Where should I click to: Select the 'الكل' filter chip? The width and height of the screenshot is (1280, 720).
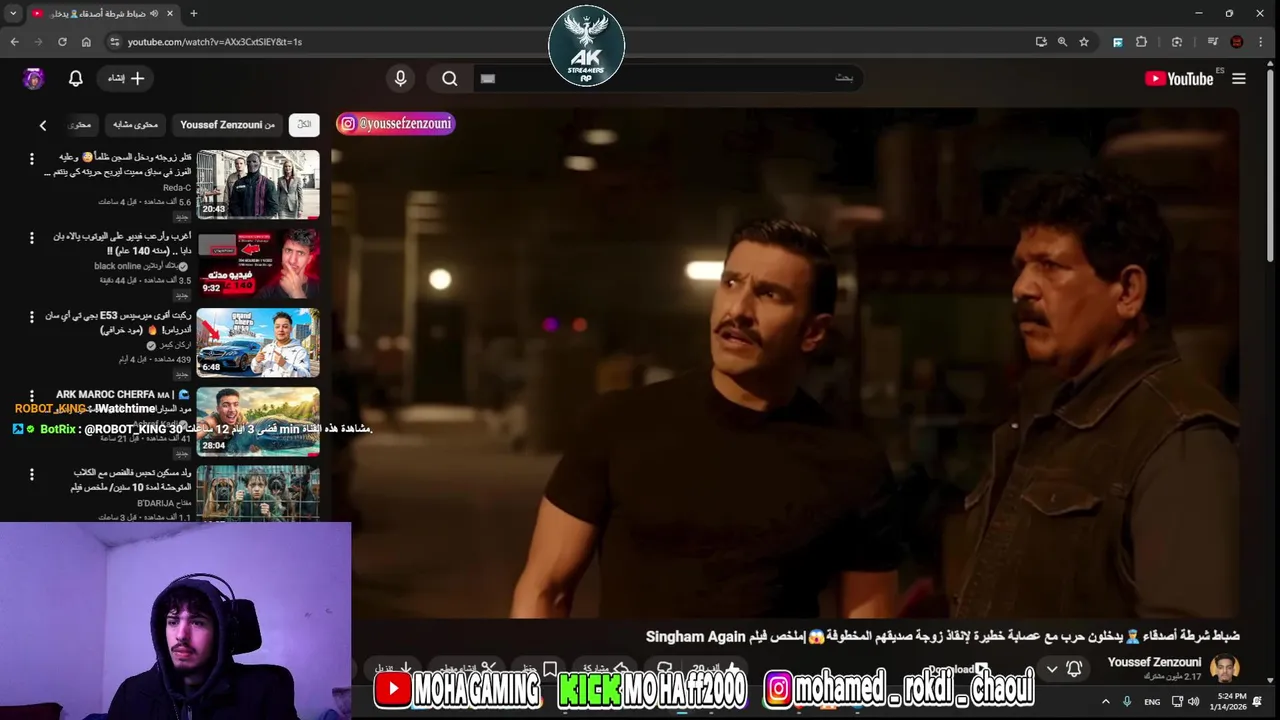(304, 125)
